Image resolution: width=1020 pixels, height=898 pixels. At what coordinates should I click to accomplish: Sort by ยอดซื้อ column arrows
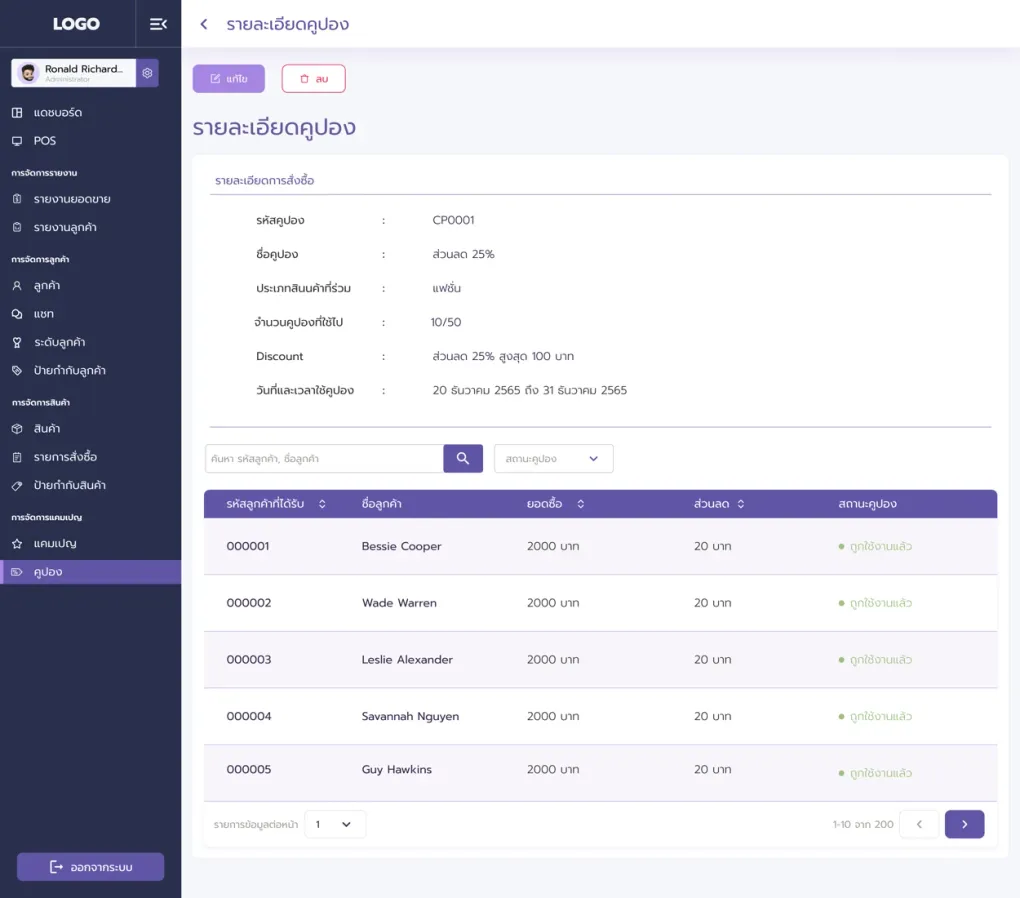tap(580, 504)
